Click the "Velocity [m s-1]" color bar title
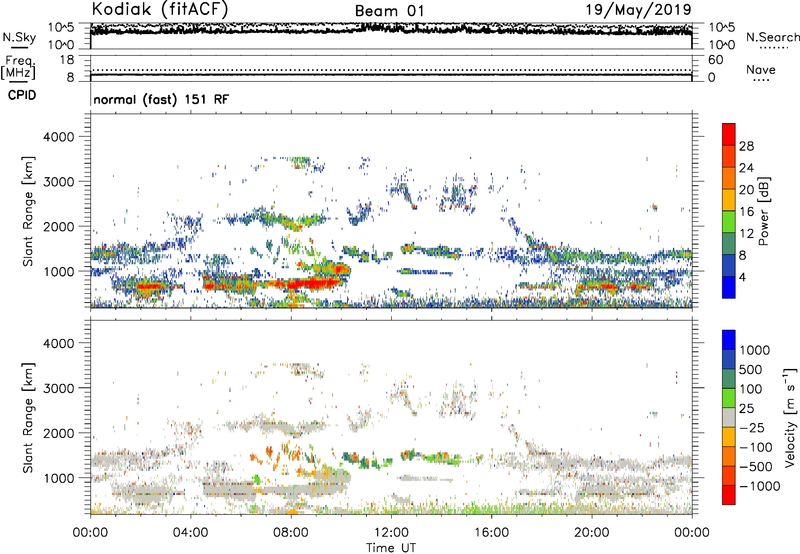Viewport: 800px width, 554px height. click(x=790, y=417)
